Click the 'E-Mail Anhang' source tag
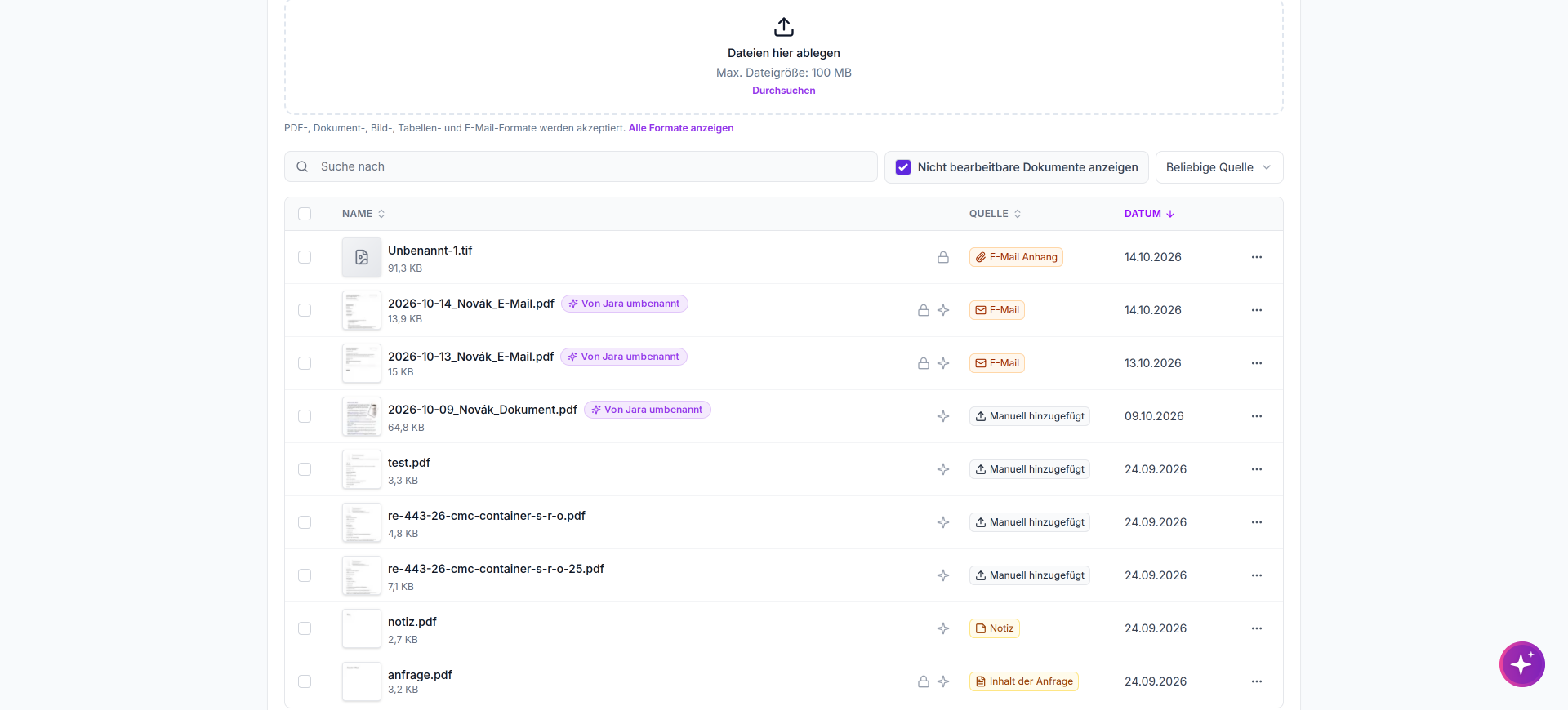This screenshot has width=1568, height=710. [1016, 257]
